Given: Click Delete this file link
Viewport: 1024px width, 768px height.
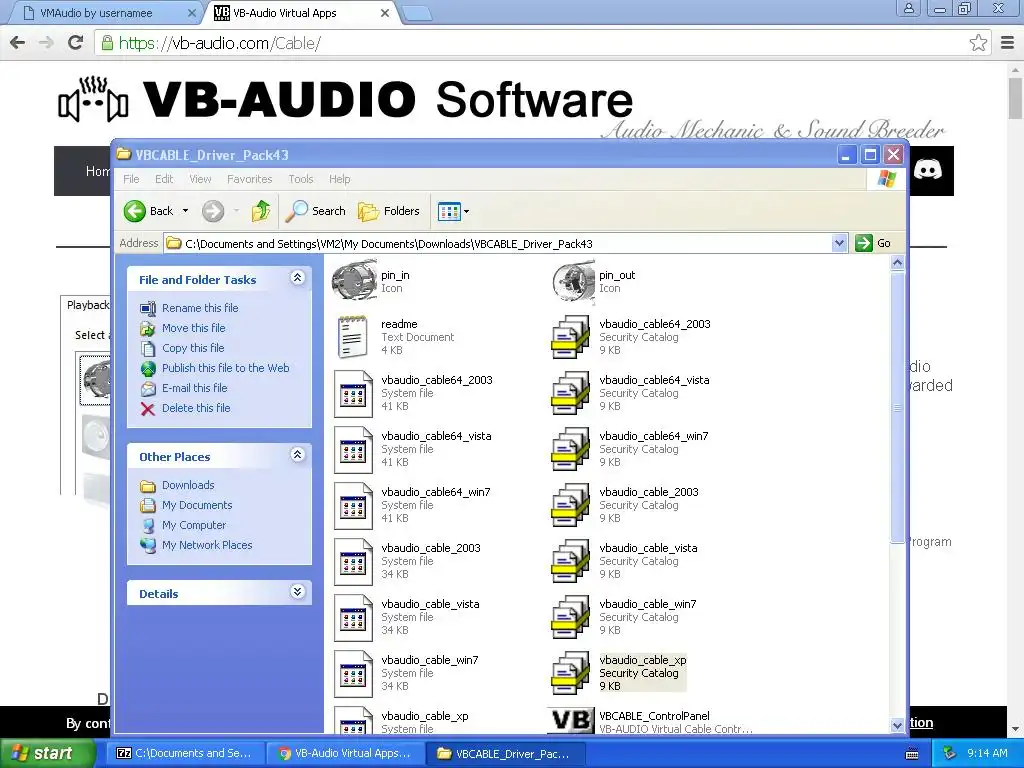Looking at the screenshot, I should pyautogui.click(x=196, y=408).
